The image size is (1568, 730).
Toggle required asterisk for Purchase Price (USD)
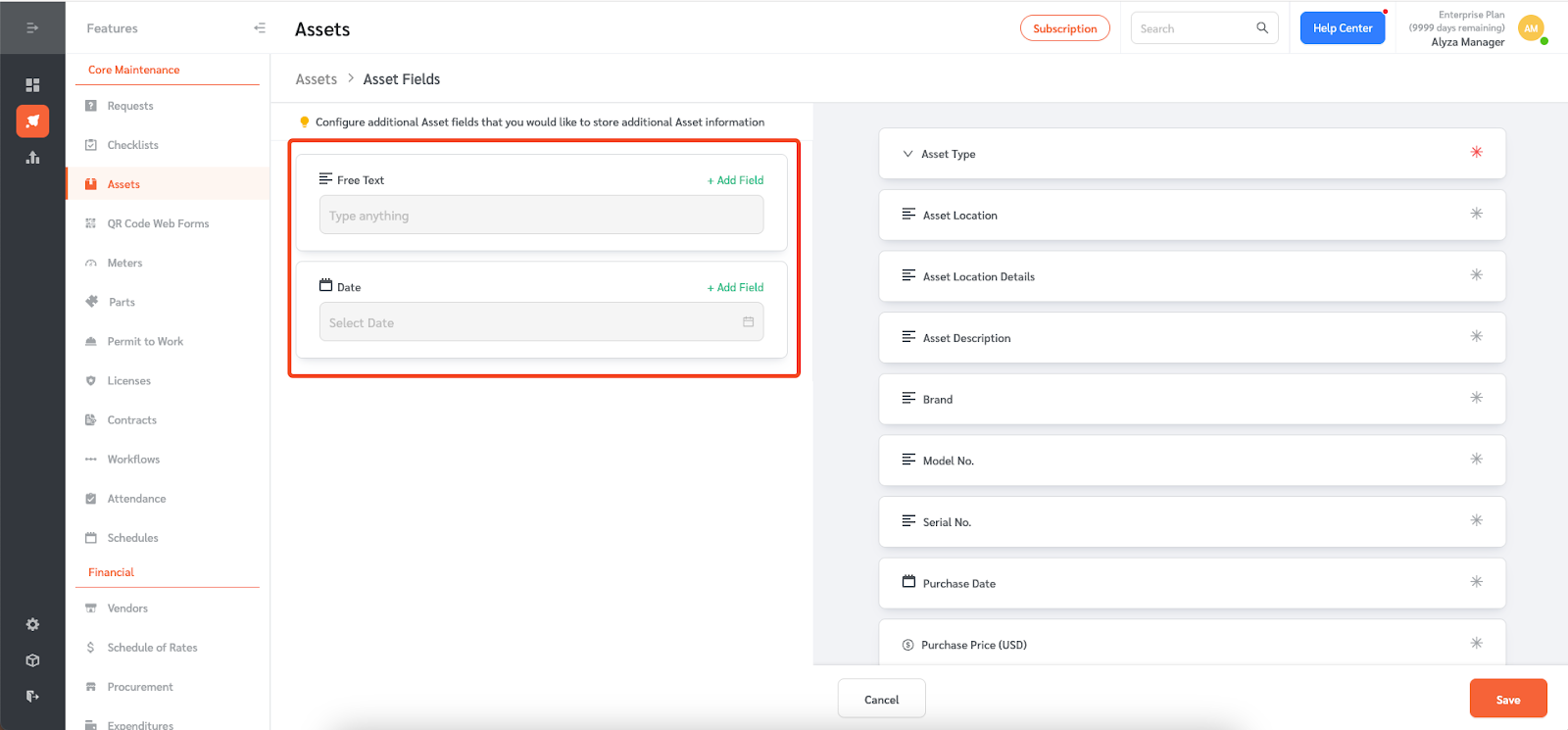(x=1476, y=643)
